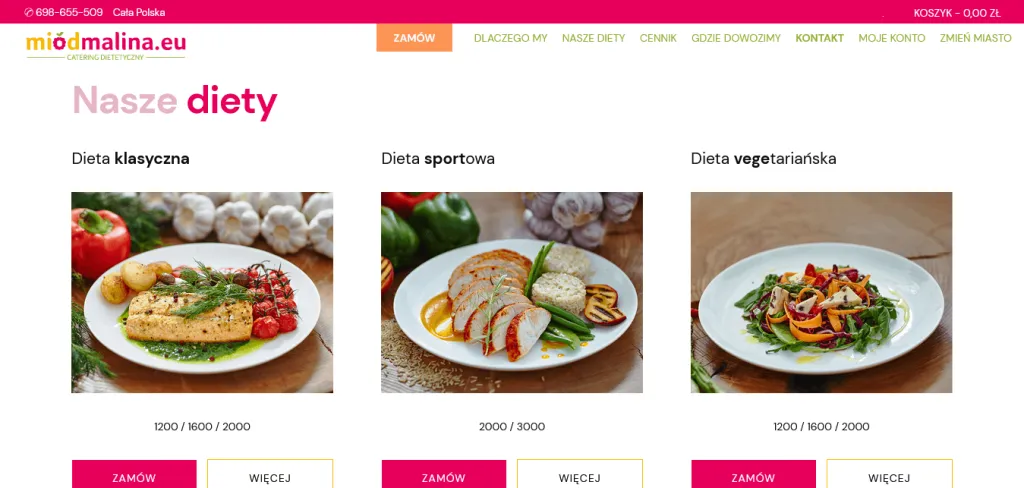Select GDZIE DOWOZIMY in the navigation
Image resolution: width=1024 pixels, height=488 pixels.
click(x=736, y=38)
